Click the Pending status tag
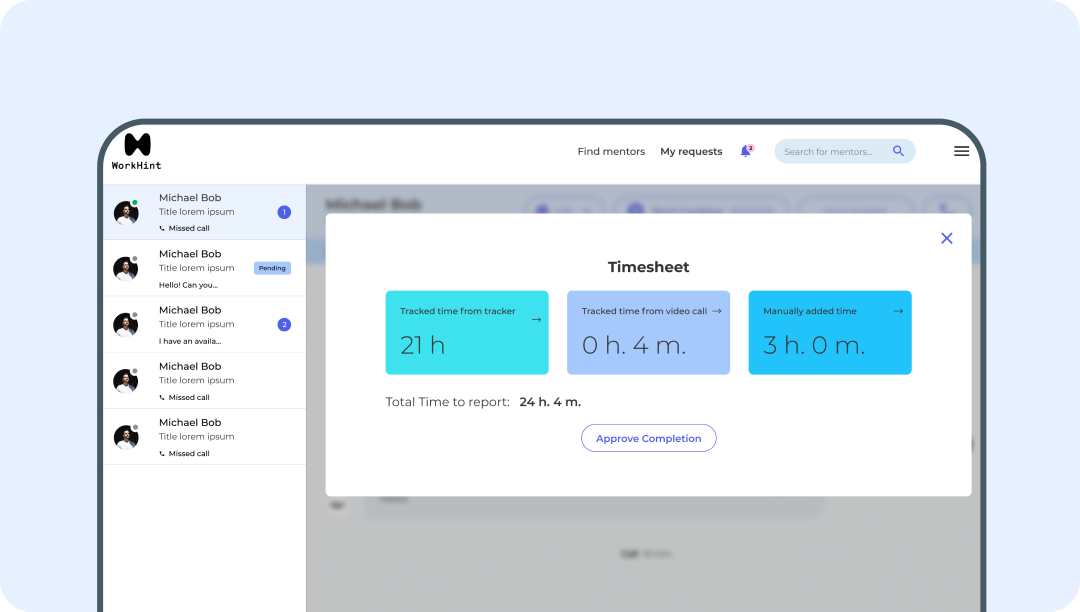This screenshot has width=1080, height=612. [x=272, y=268]
